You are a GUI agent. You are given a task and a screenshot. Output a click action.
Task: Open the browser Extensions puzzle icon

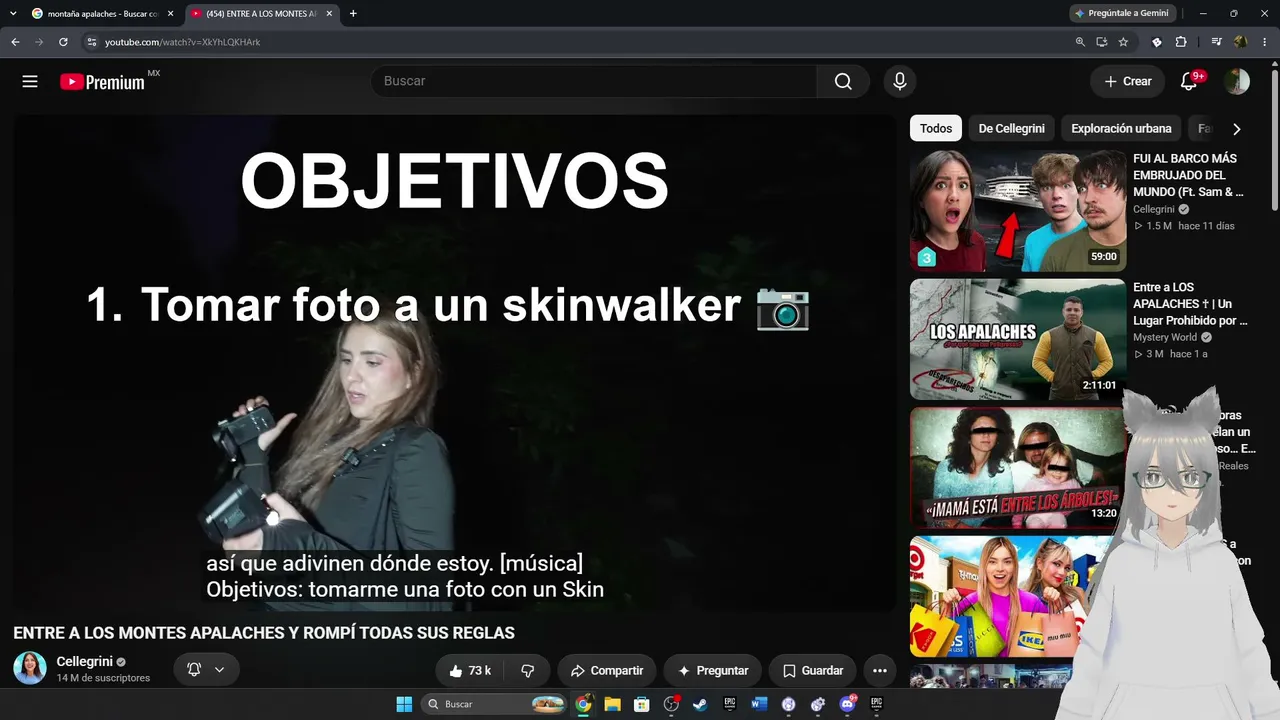(x=1181, y=42)
